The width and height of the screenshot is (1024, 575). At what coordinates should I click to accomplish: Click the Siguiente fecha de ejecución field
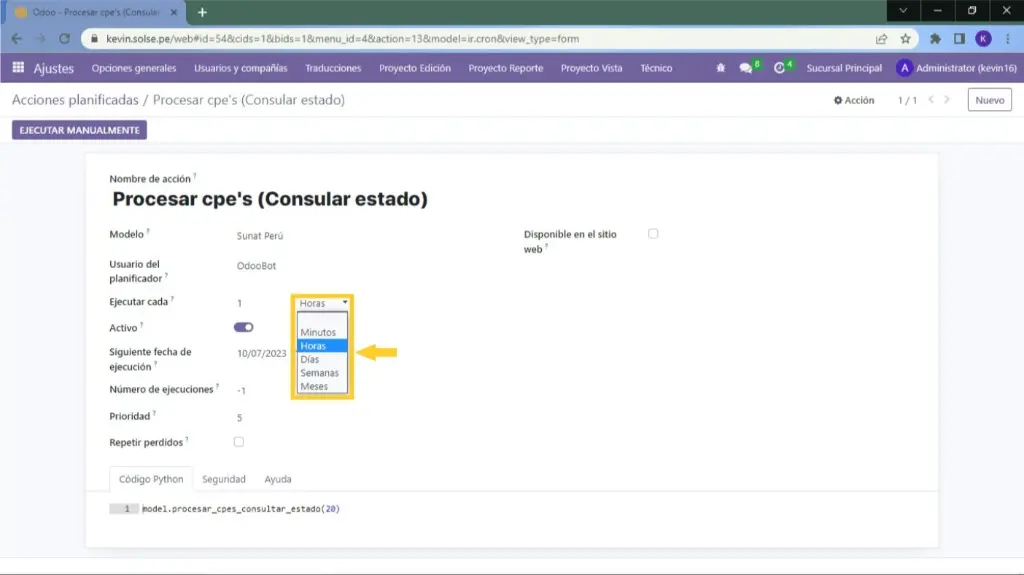[x=262, y=353]
